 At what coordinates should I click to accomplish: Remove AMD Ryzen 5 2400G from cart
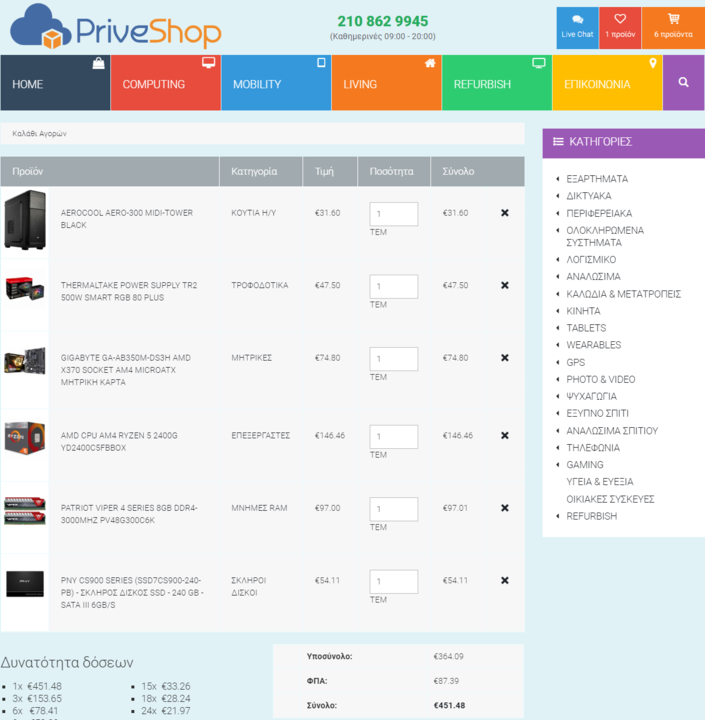coord(505,435)
